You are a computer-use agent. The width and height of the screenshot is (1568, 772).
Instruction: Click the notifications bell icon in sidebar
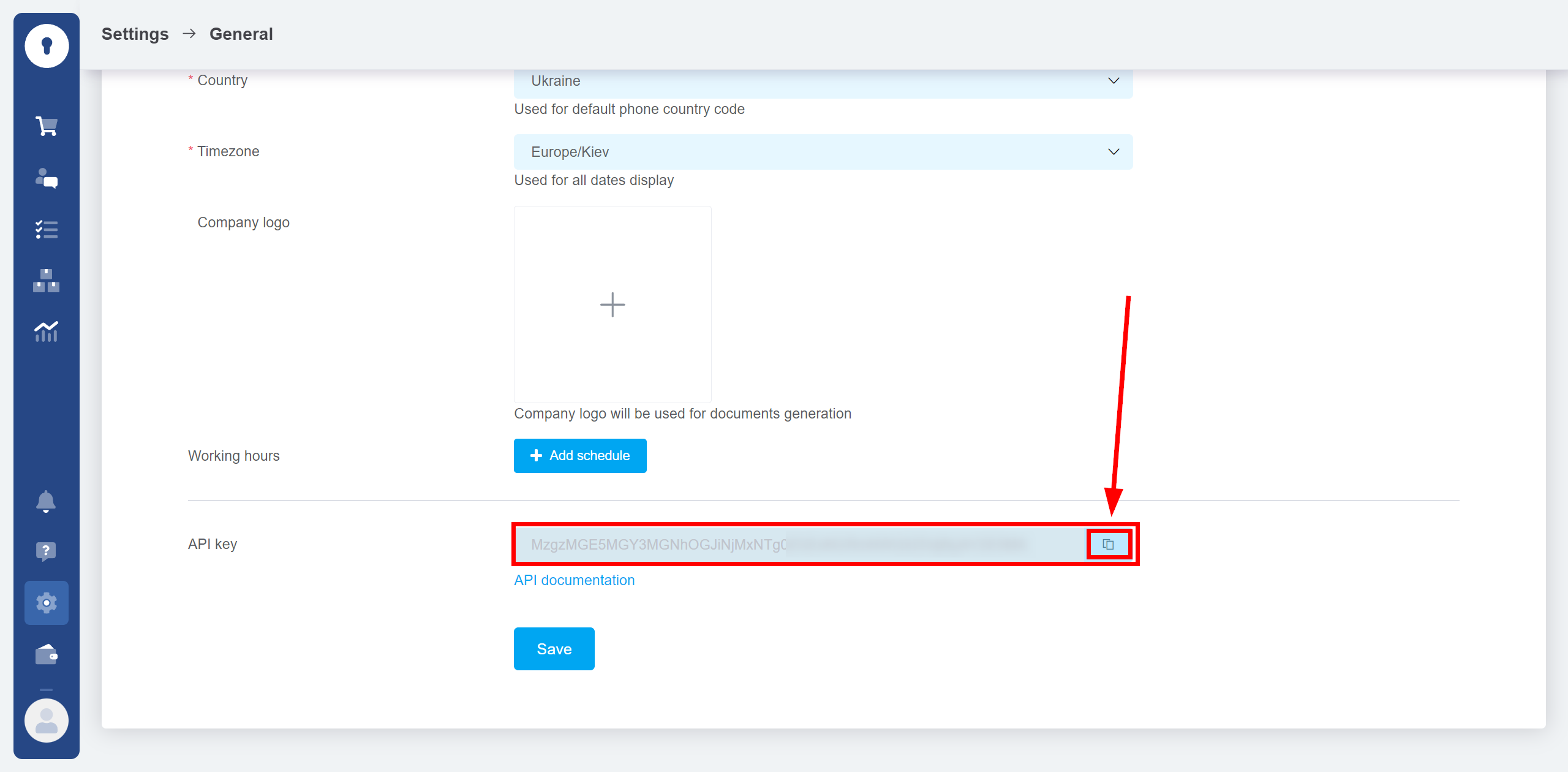(x=47, y=502)
